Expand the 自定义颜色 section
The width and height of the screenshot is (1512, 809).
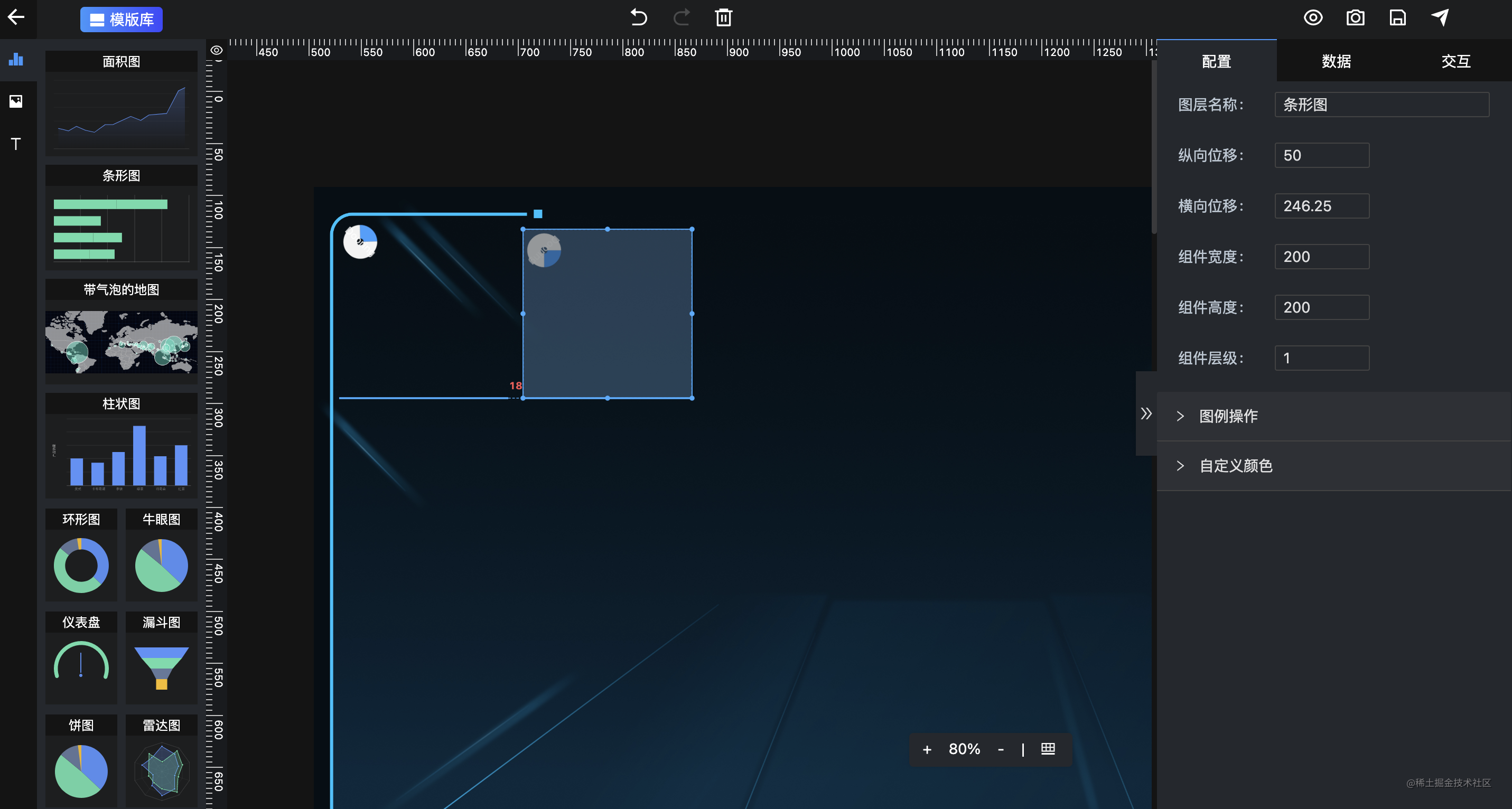1235,466
